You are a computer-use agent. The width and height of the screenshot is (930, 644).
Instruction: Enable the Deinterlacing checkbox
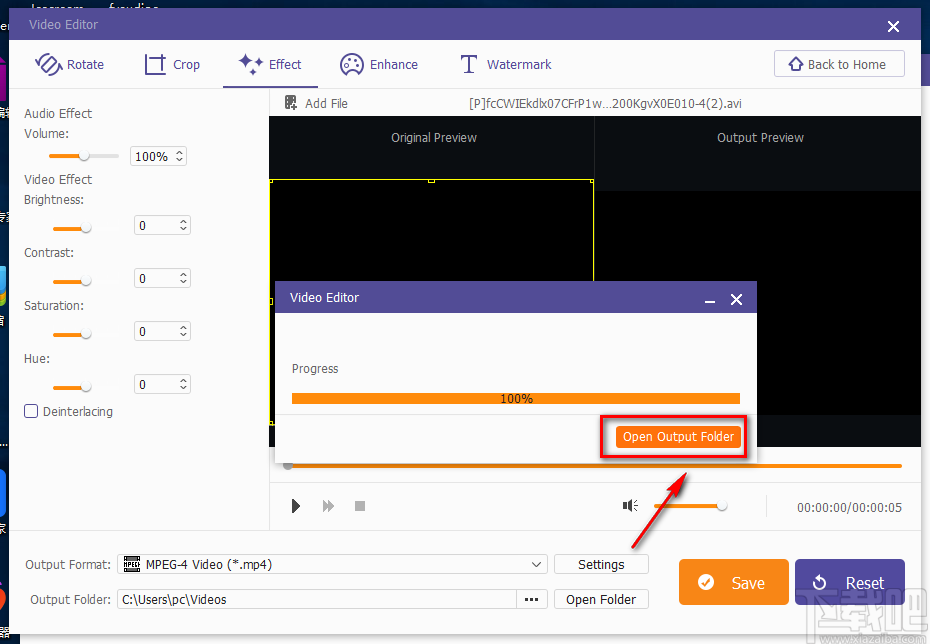click(31, 411)
